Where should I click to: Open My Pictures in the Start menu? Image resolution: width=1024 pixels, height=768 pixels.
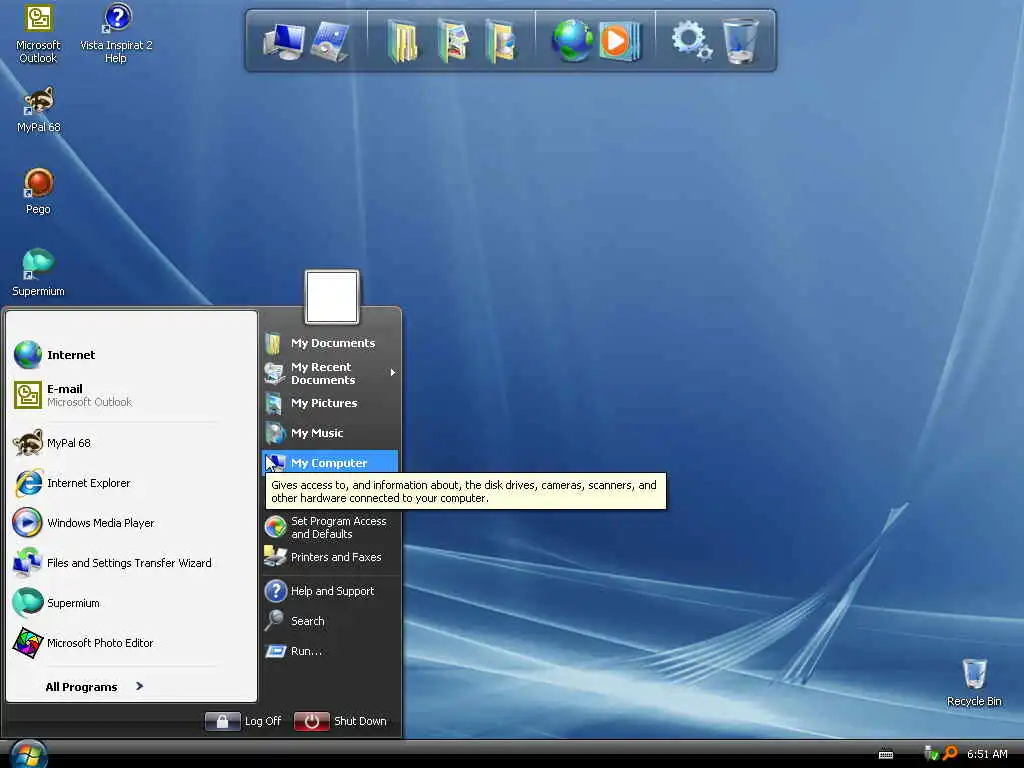(x=330, y=403)
